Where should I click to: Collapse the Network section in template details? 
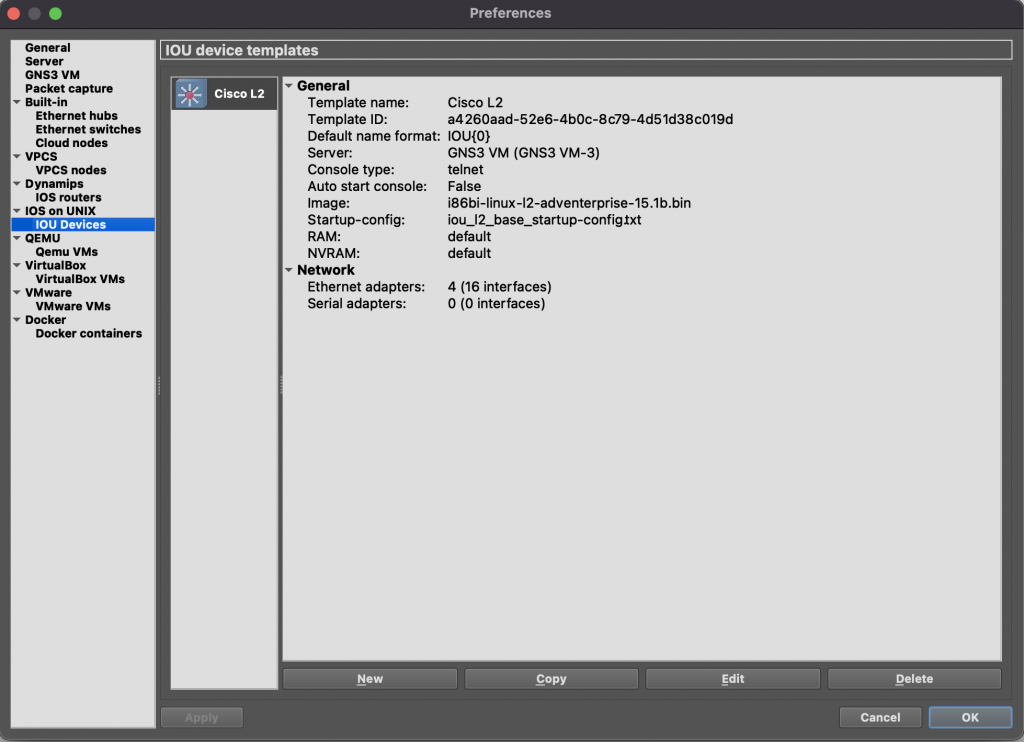(x=289, y=270)
